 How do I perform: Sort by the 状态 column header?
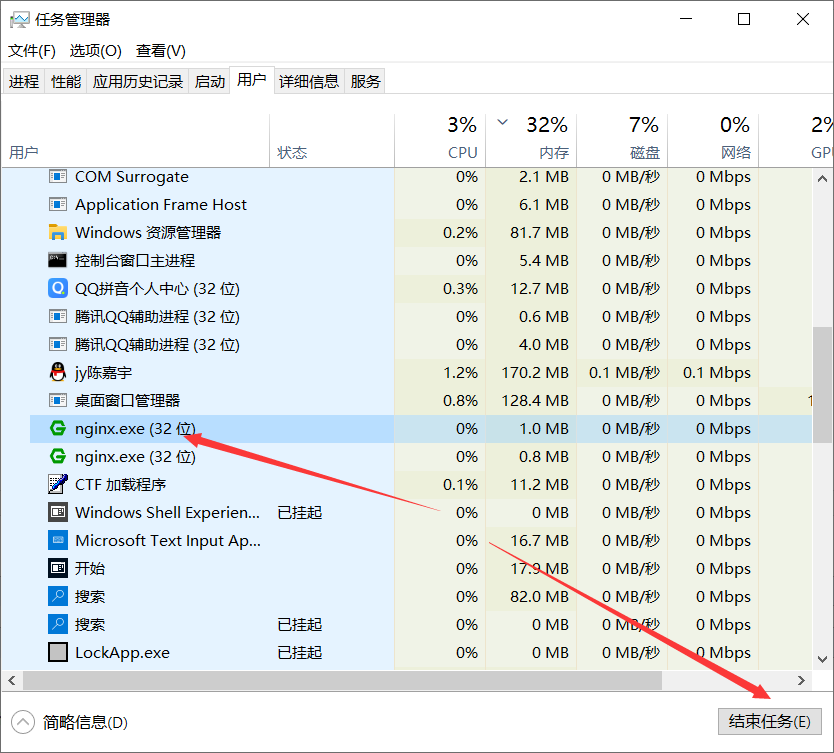point(332,139)
